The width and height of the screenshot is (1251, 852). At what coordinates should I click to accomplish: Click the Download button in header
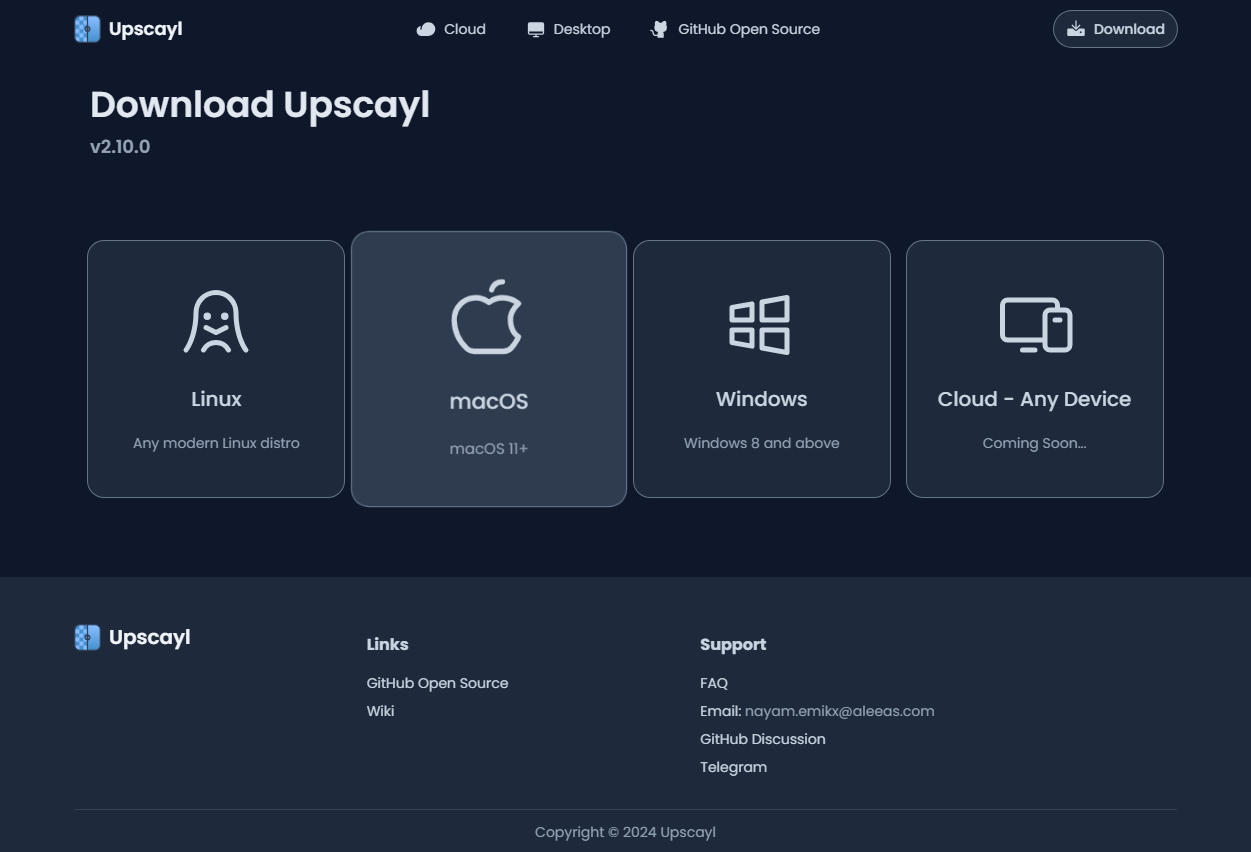1115,29
